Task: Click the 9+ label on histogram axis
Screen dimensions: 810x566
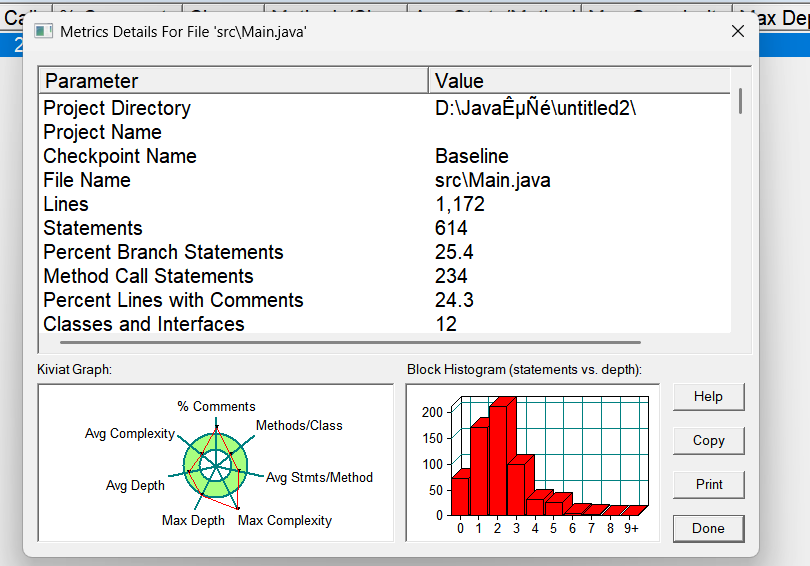Action: [x=631, y=528]
